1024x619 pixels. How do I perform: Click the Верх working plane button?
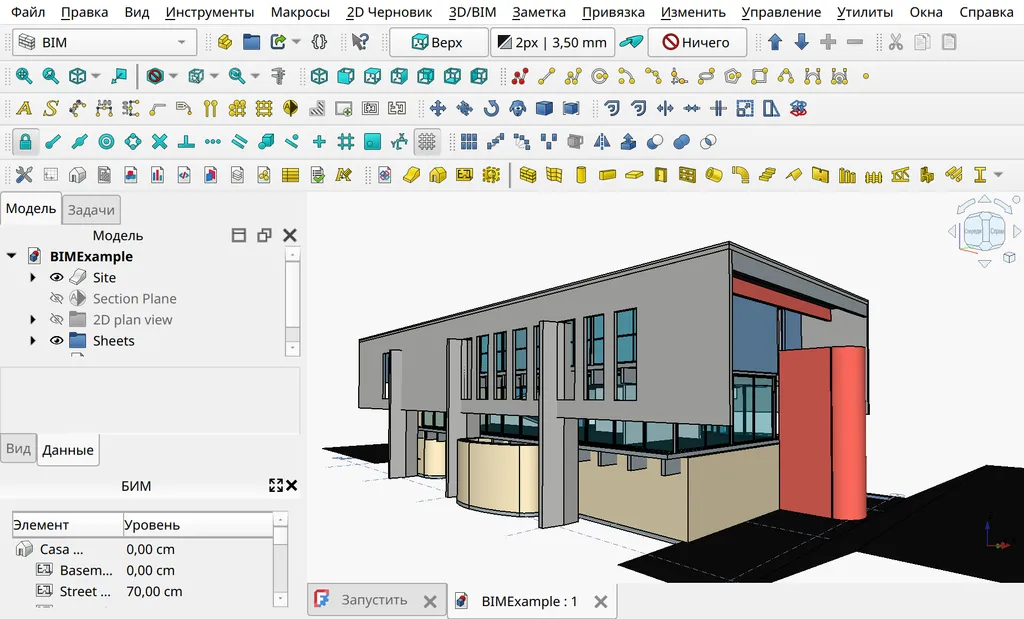[438, 43]
